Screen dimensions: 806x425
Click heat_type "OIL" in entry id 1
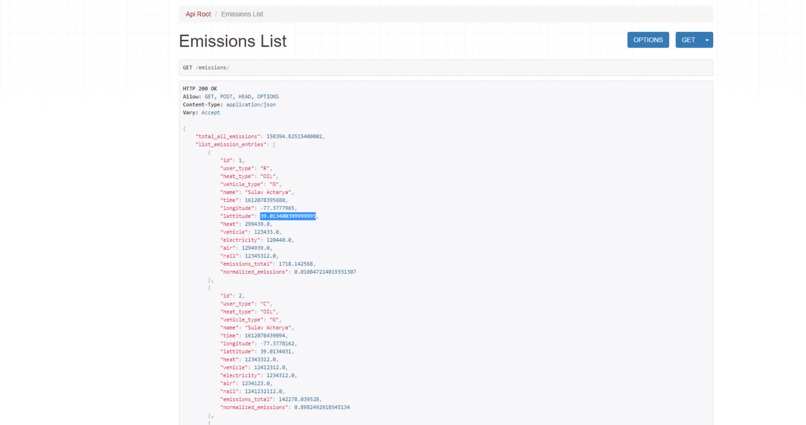(x=249, y=176)
